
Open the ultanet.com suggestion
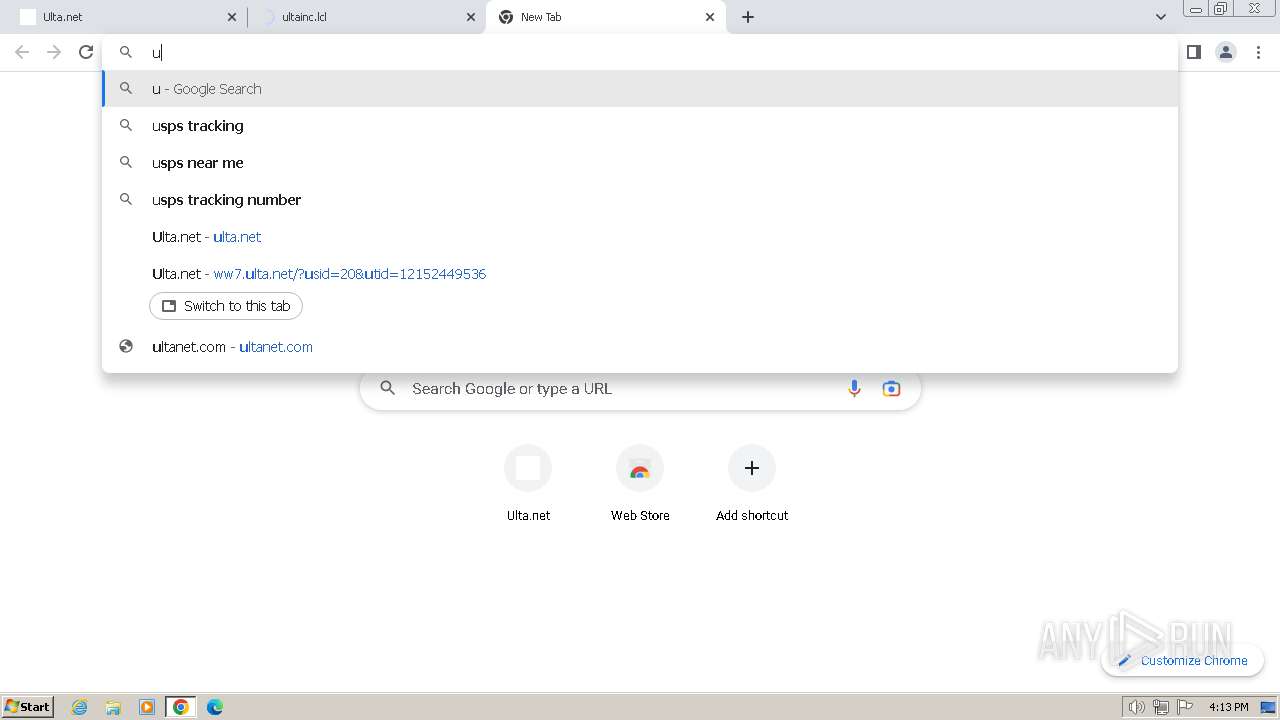[x=640, y=347]
